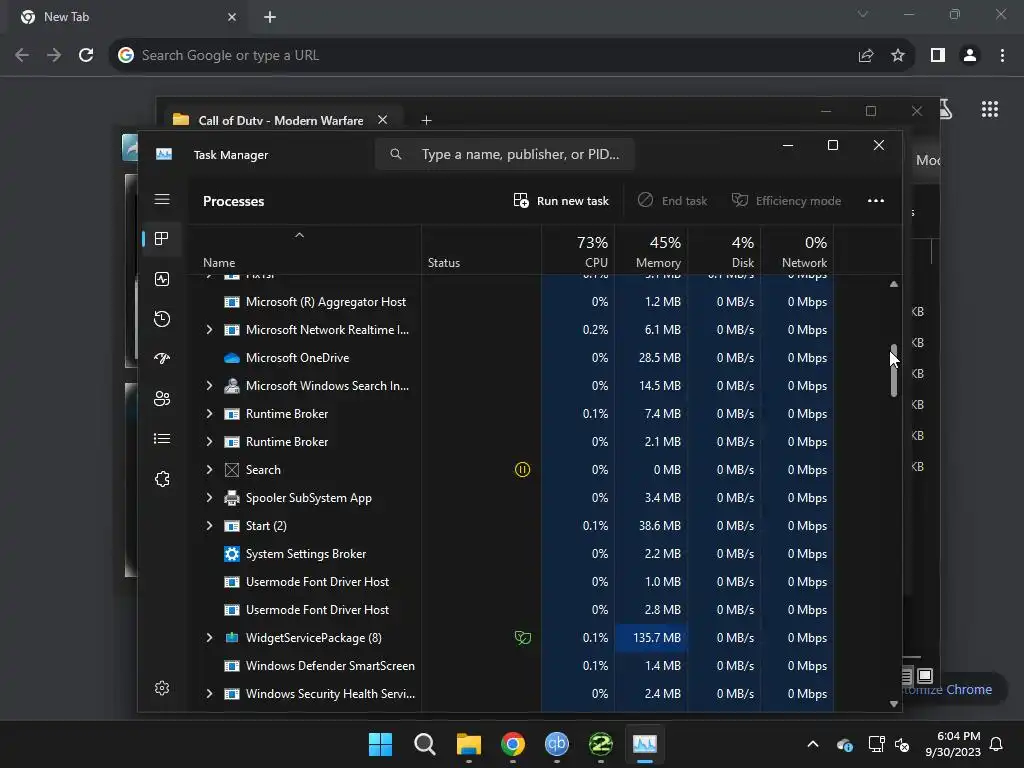Open a new Chrome tab with plus button
Screen dimensions: 1024x768
pos(270,17)
